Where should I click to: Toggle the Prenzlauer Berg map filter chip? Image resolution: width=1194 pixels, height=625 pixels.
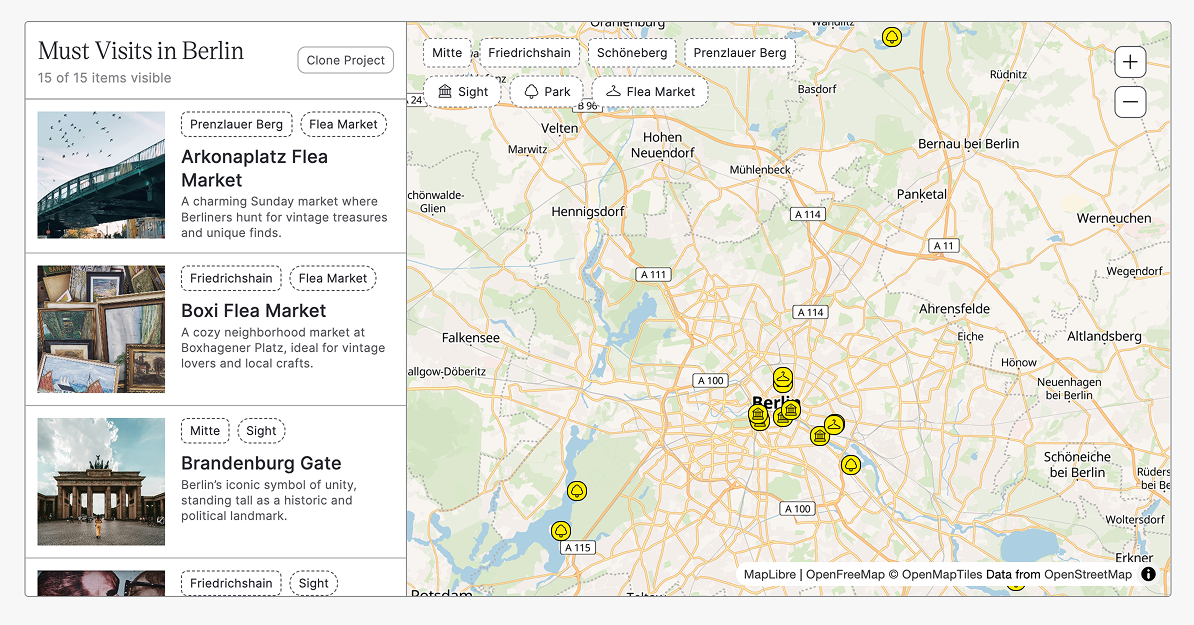point(739,53)
